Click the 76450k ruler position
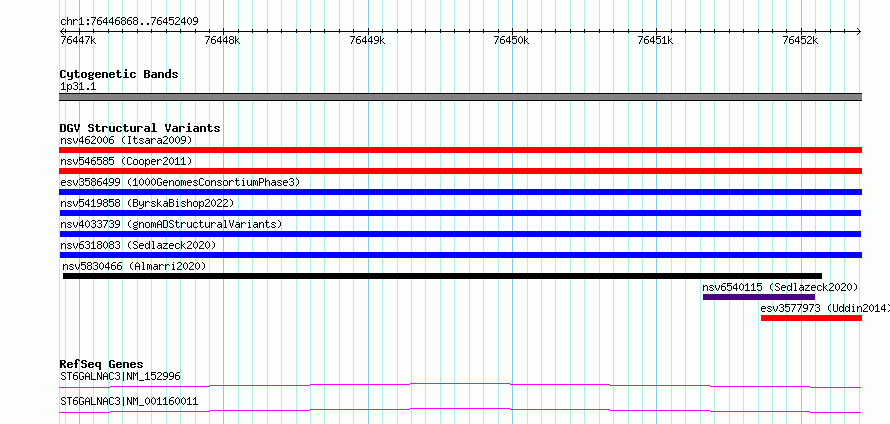Screen dimensions: 890x424 coord(512,40)
